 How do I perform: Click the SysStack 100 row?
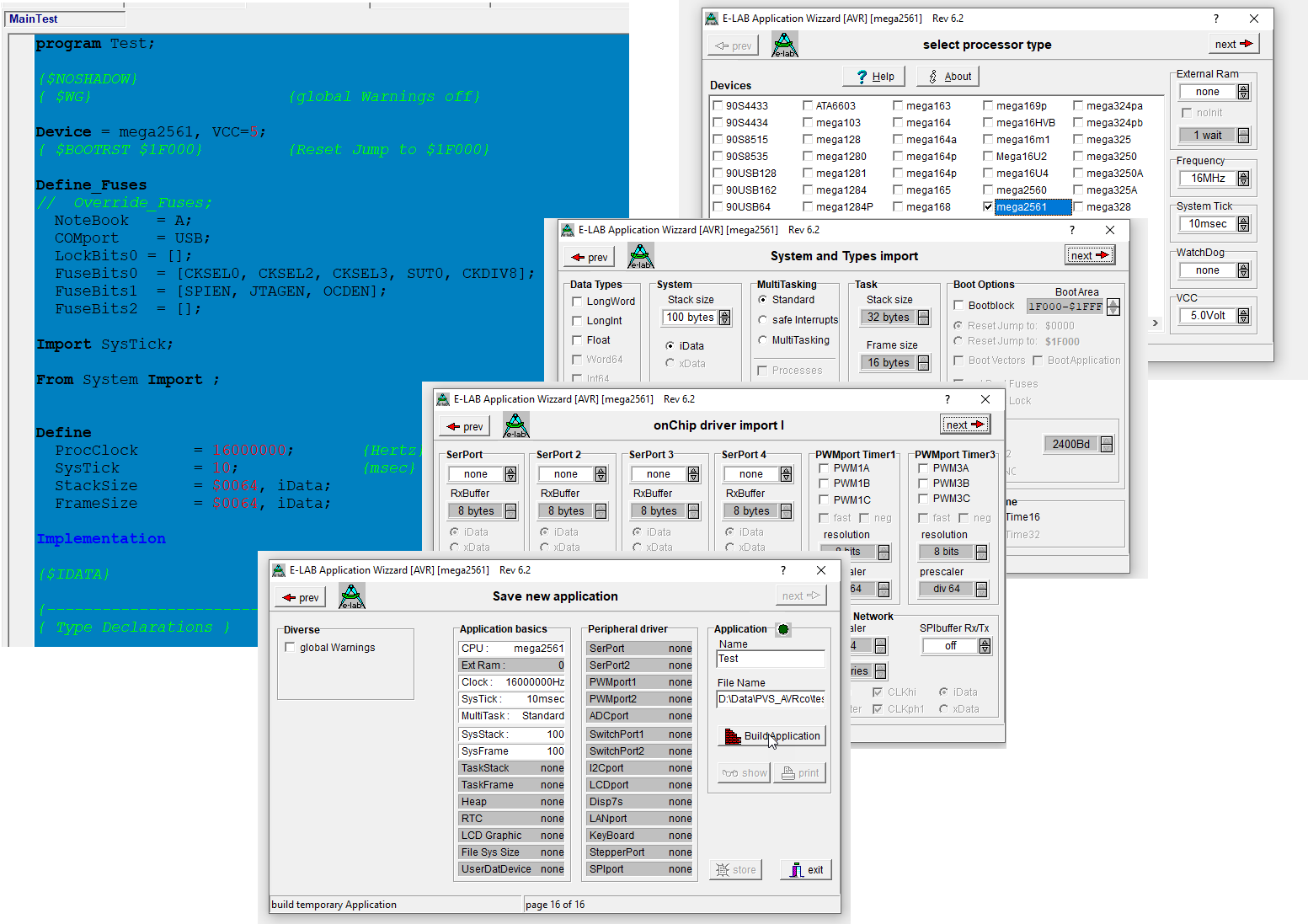[x=512, y=734]
